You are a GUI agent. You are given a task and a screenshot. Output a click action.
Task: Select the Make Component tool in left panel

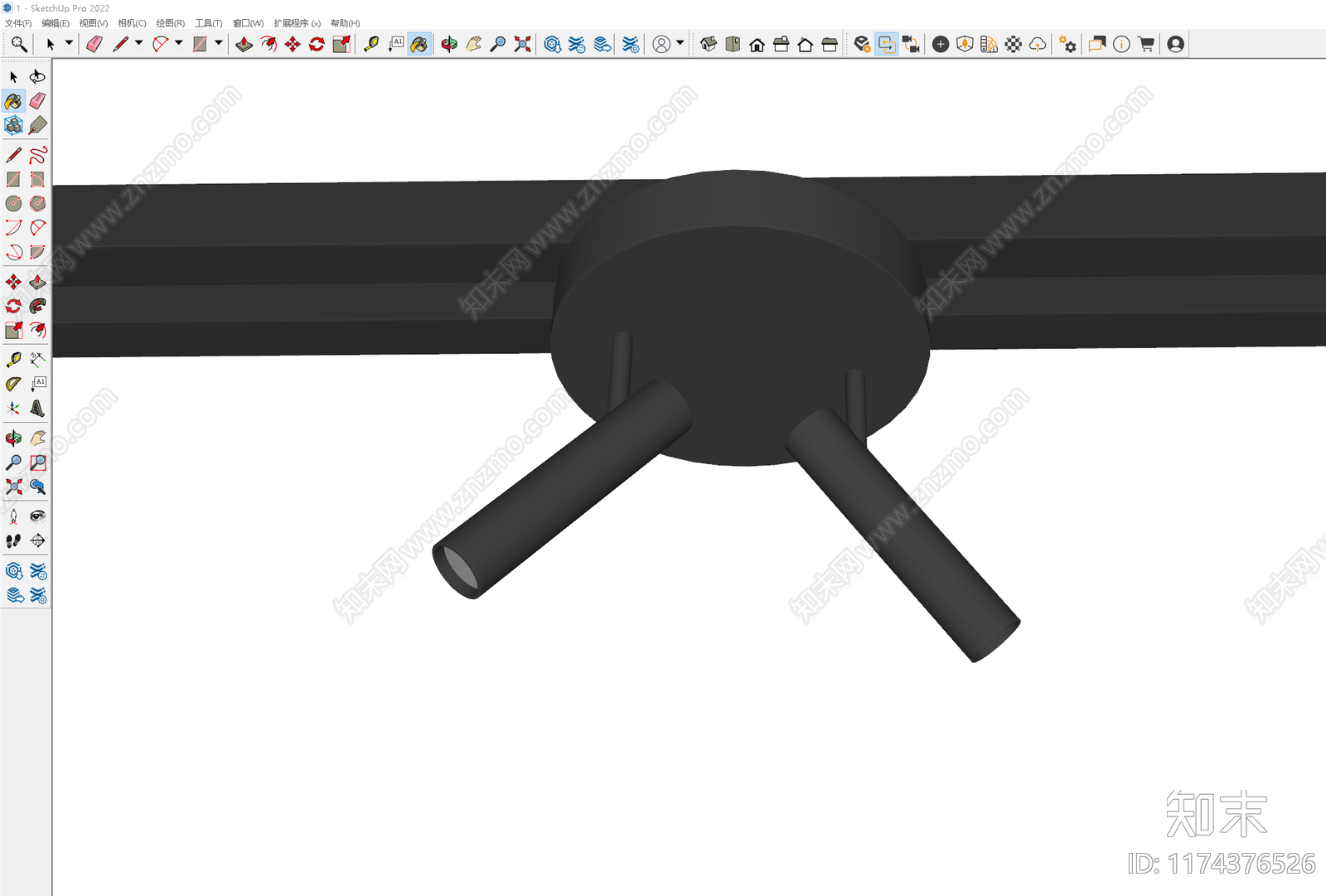point(13,125)
